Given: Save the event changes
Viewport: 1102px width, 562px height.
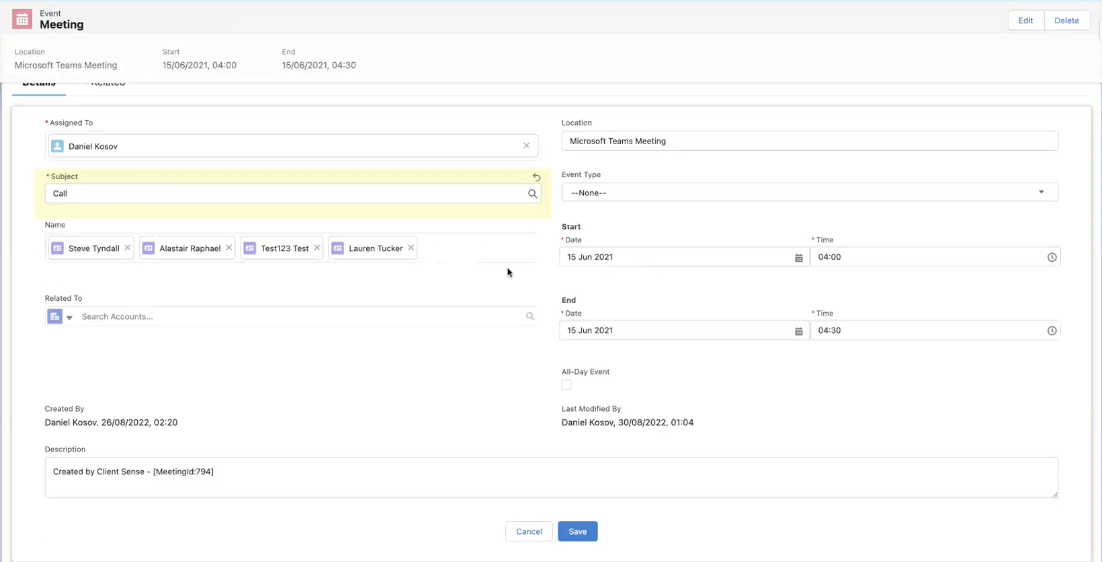Looking at the screenshot, I should [x=578, y=532].
